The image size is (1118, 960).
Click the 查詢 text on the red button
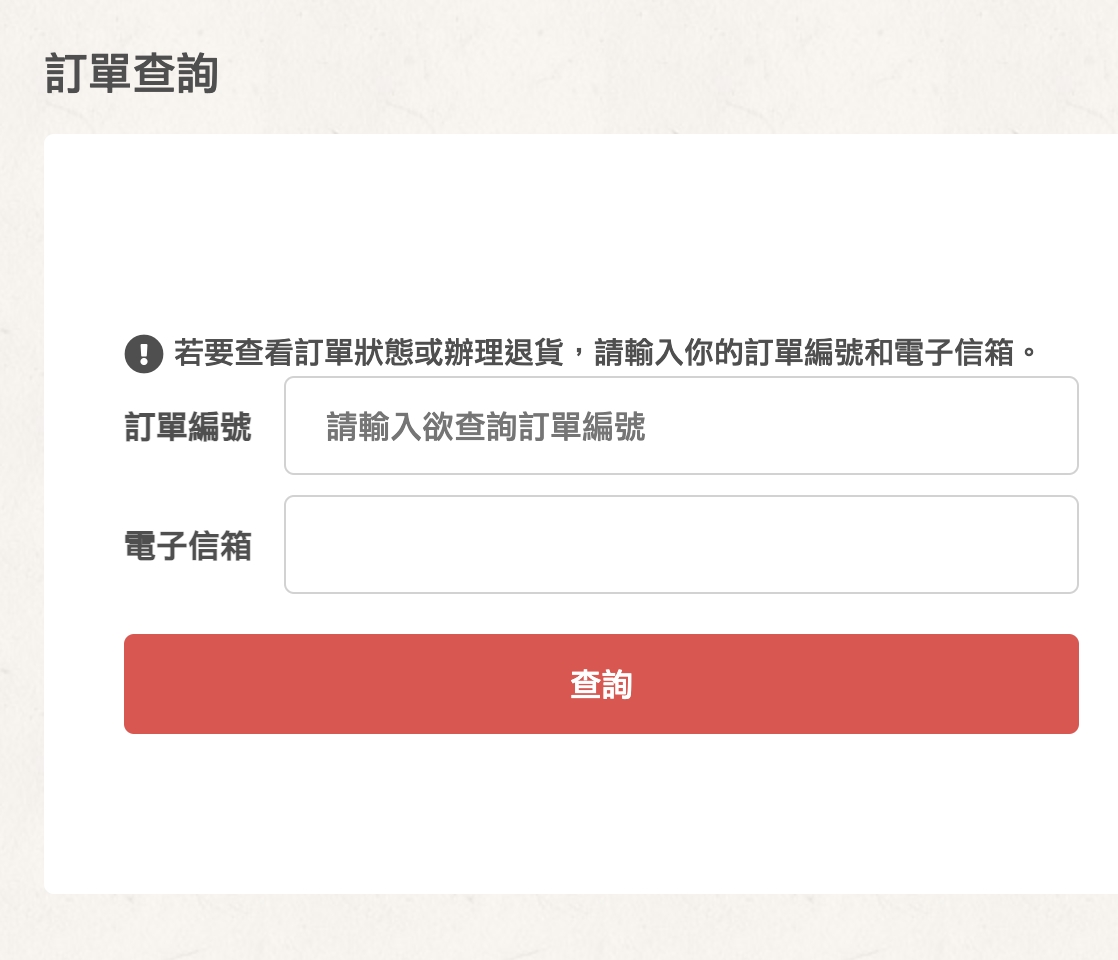point(601,684)
